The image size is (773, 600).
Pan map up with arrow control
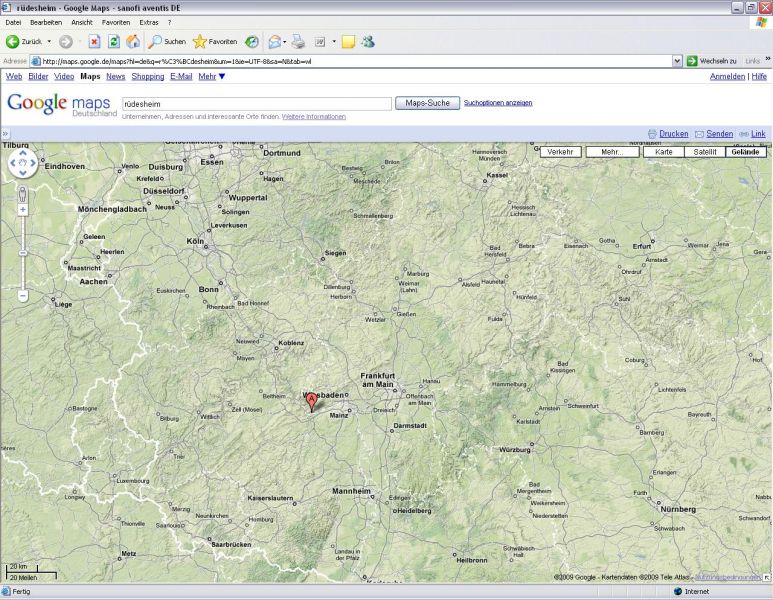[x=23, y=153]
